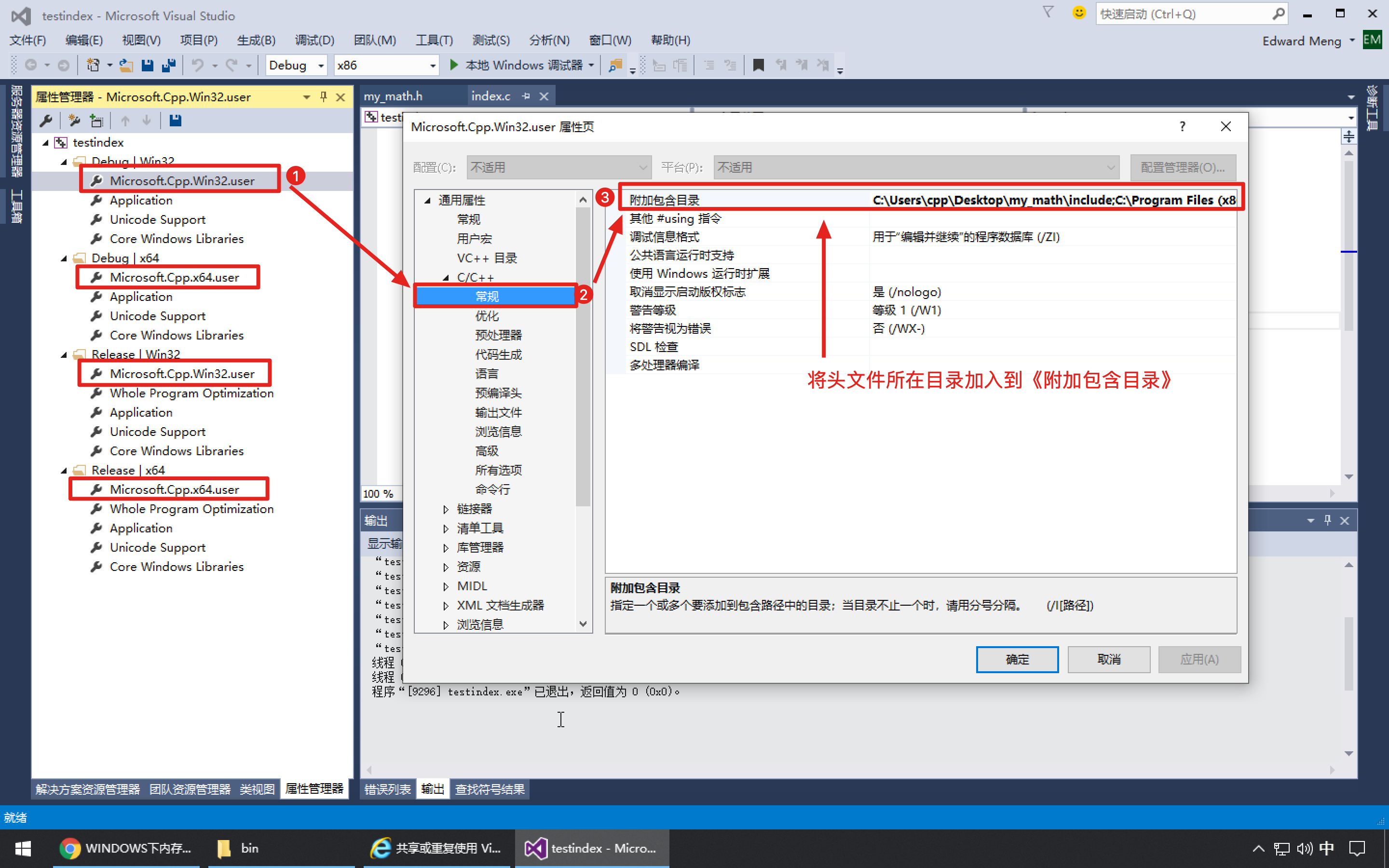This screenshot has height=868, width=1389.
Task: Click the save icon in Property Manager toolbar
Action: (x=175, y=121)
